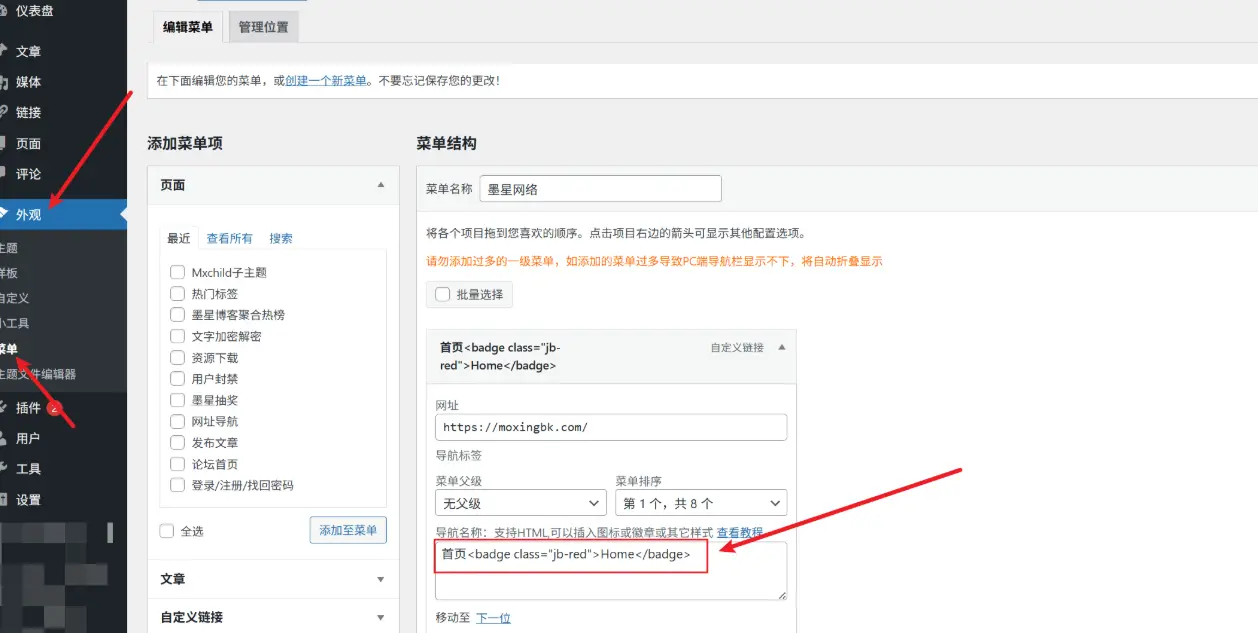This screenshot has height=633, width=1258.
Task: Click the 添加至菜单 button
Action: (347, 530)
